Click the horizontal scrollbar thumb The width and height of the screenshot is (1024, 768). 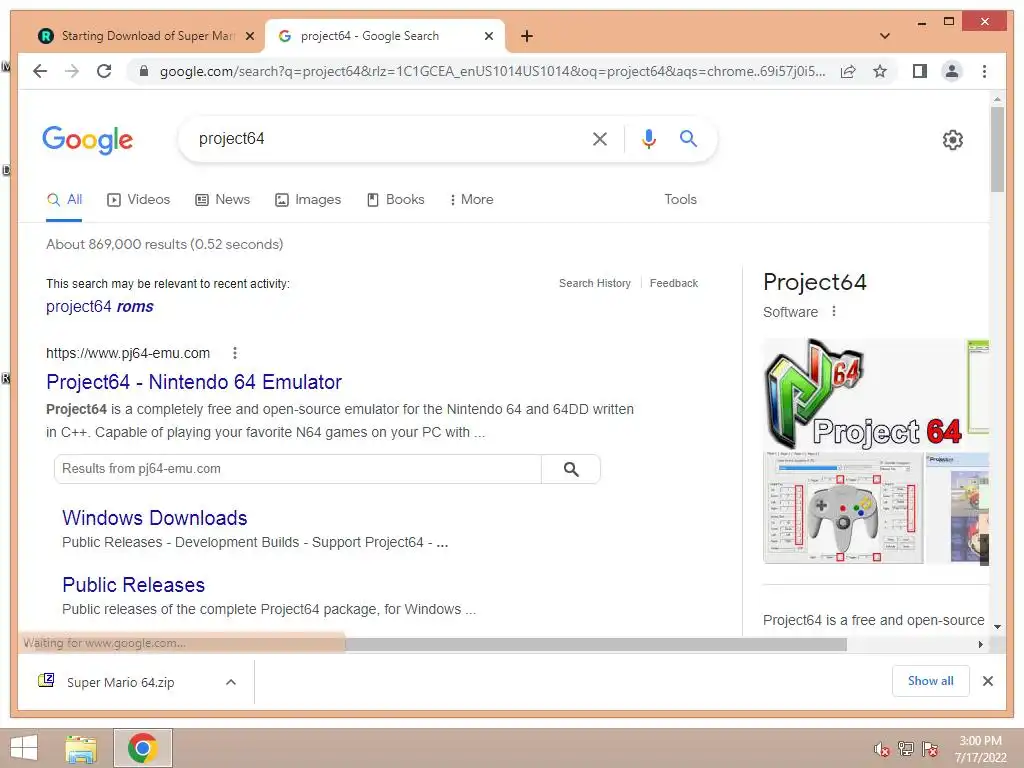point(596,645)
